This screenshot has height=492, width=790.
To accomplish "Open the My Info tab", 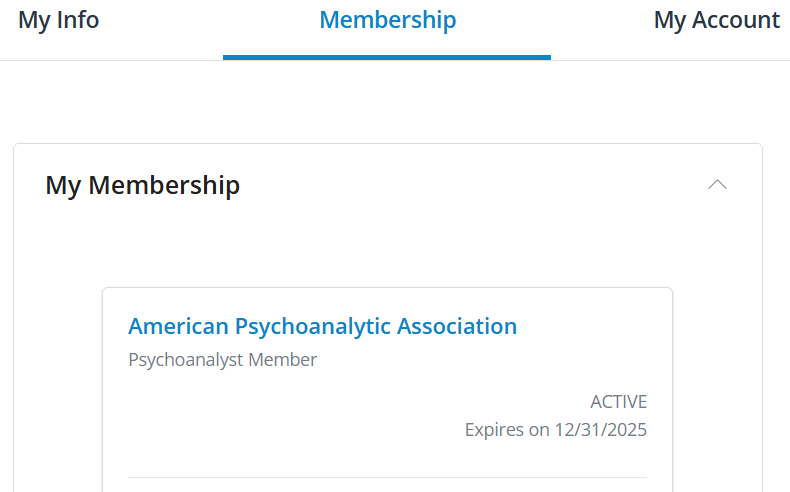I will point(59,20).
